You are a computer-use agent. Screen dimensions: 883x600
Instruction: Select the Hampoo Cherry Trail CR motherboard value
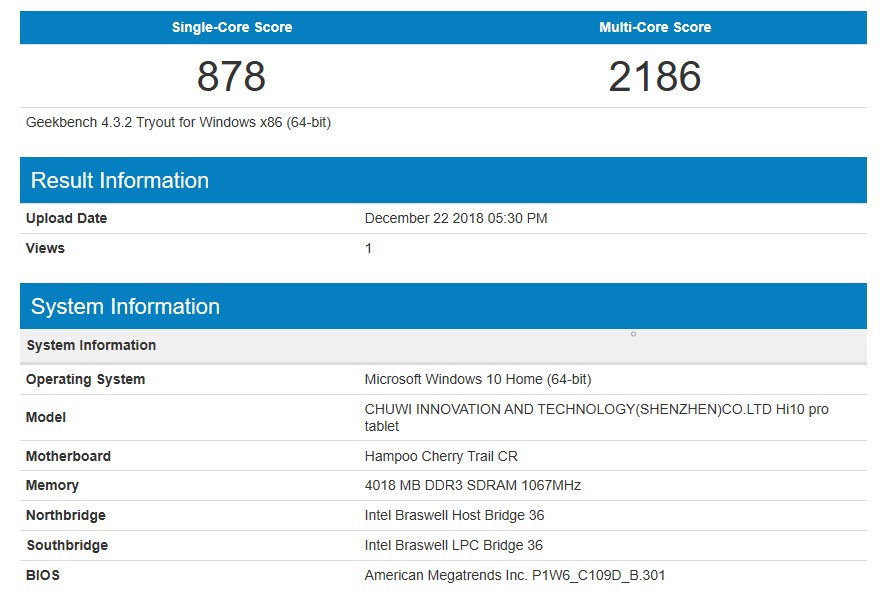click(441, 456)
